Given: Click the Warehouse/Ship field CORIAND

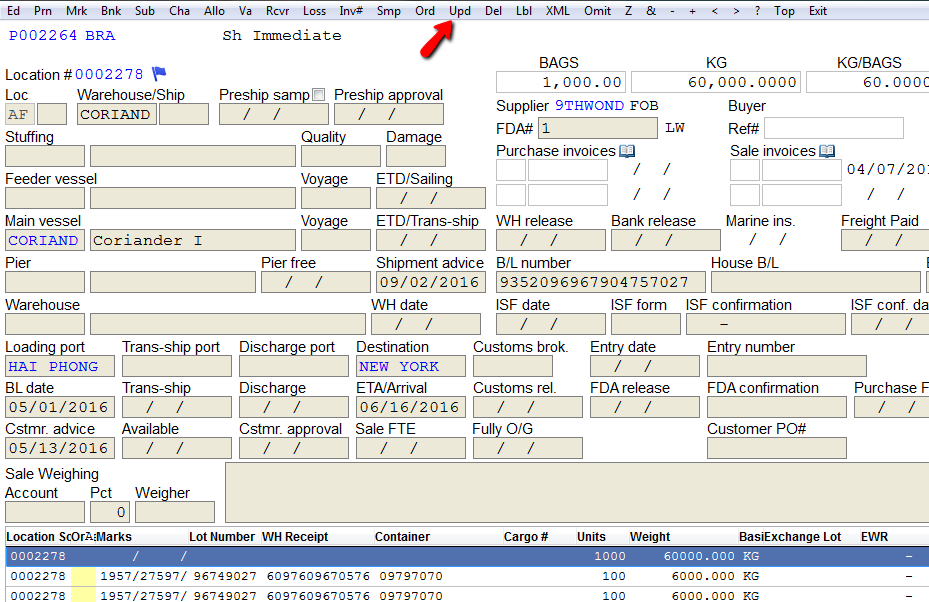Looking at the screenshot, I should 117,114.
